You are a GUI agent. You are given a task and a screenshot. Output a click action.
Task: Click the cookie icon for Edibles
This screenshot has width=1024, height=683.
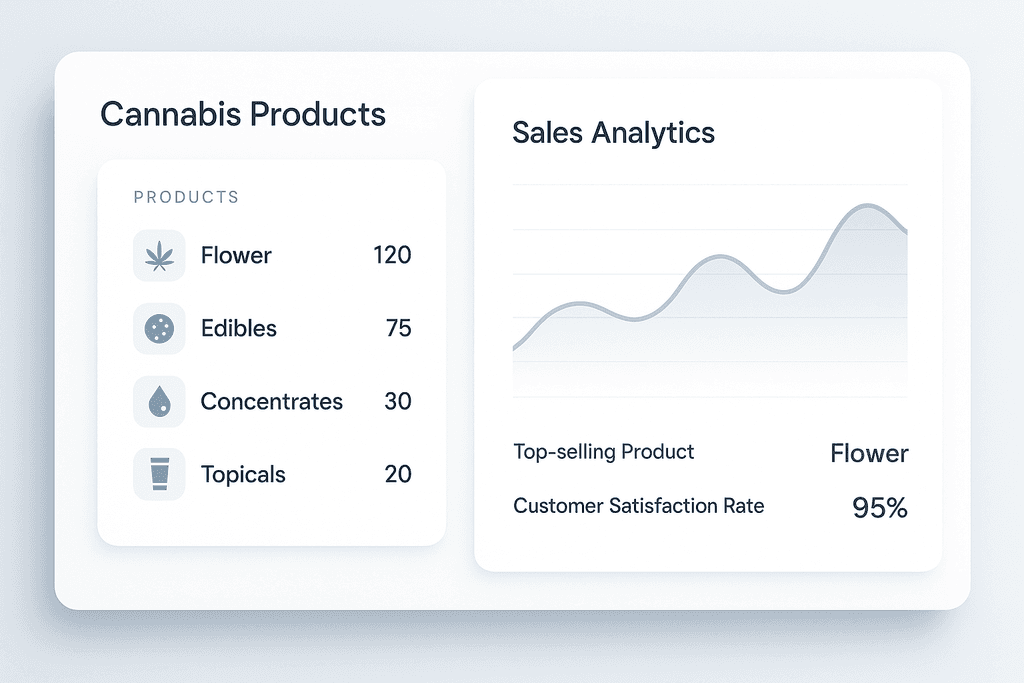pos(159,328)
